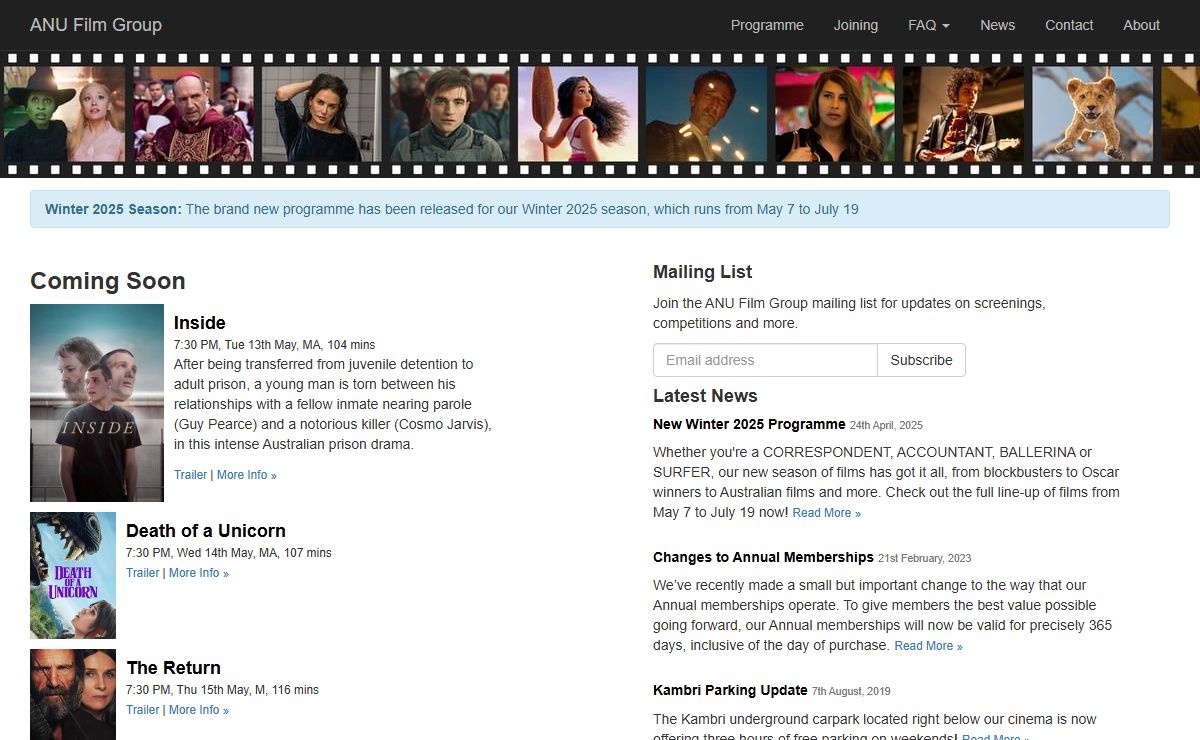
Task: Open the News page
Action: [997, 25]
